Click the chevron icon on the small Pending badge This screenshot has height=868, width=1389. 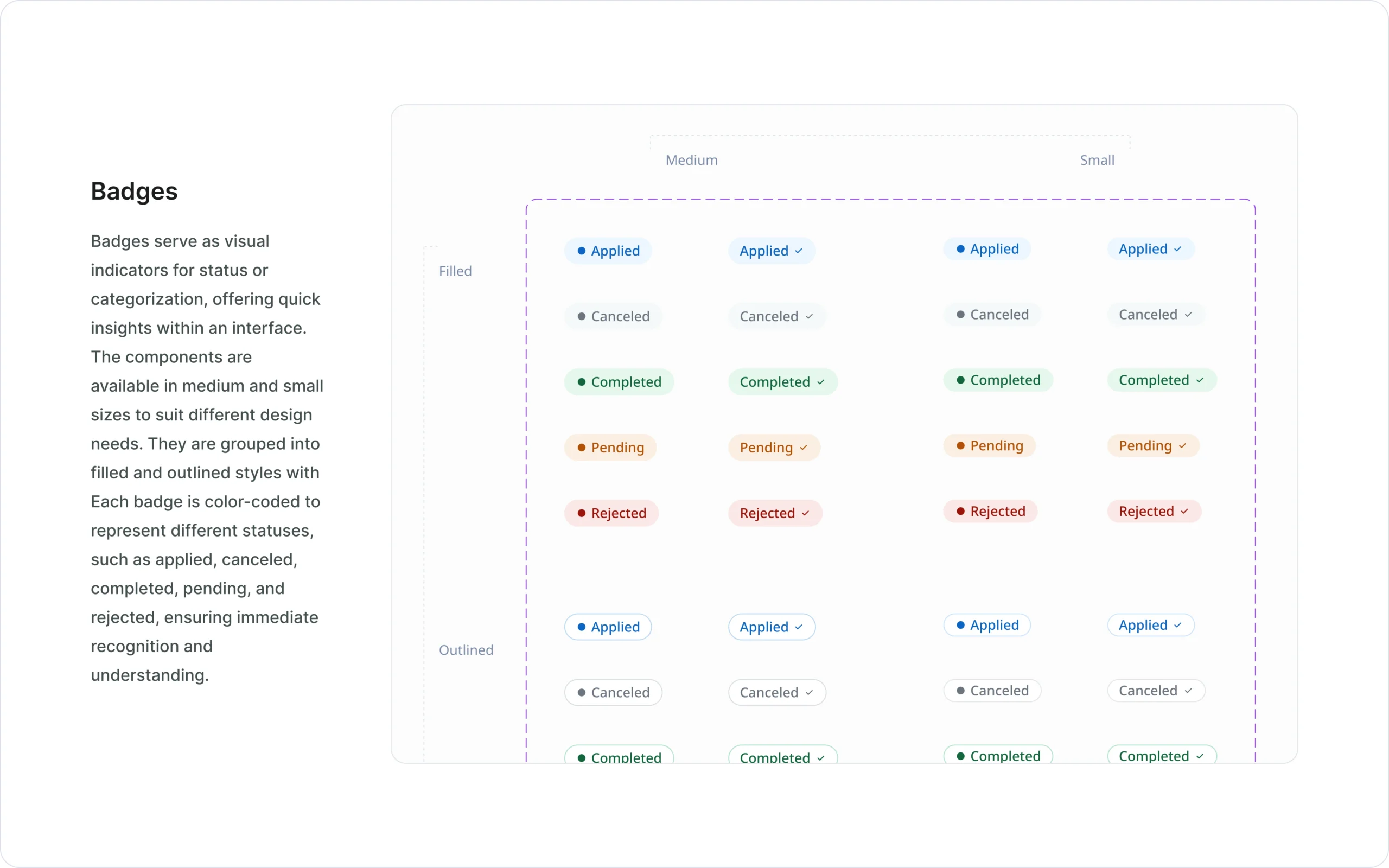click(x=1182, y=445)
